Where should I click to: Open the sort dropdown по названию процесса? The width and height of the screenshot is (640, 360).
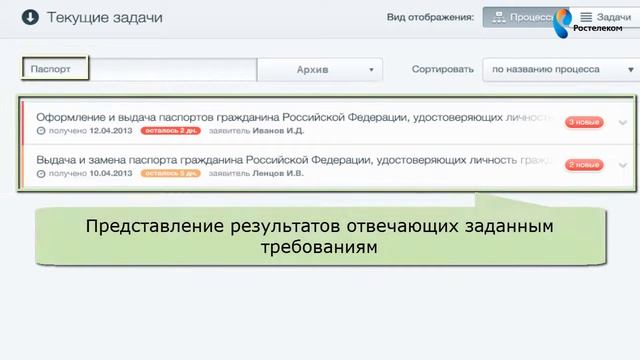pyautogui.click(x=562, y=70)
